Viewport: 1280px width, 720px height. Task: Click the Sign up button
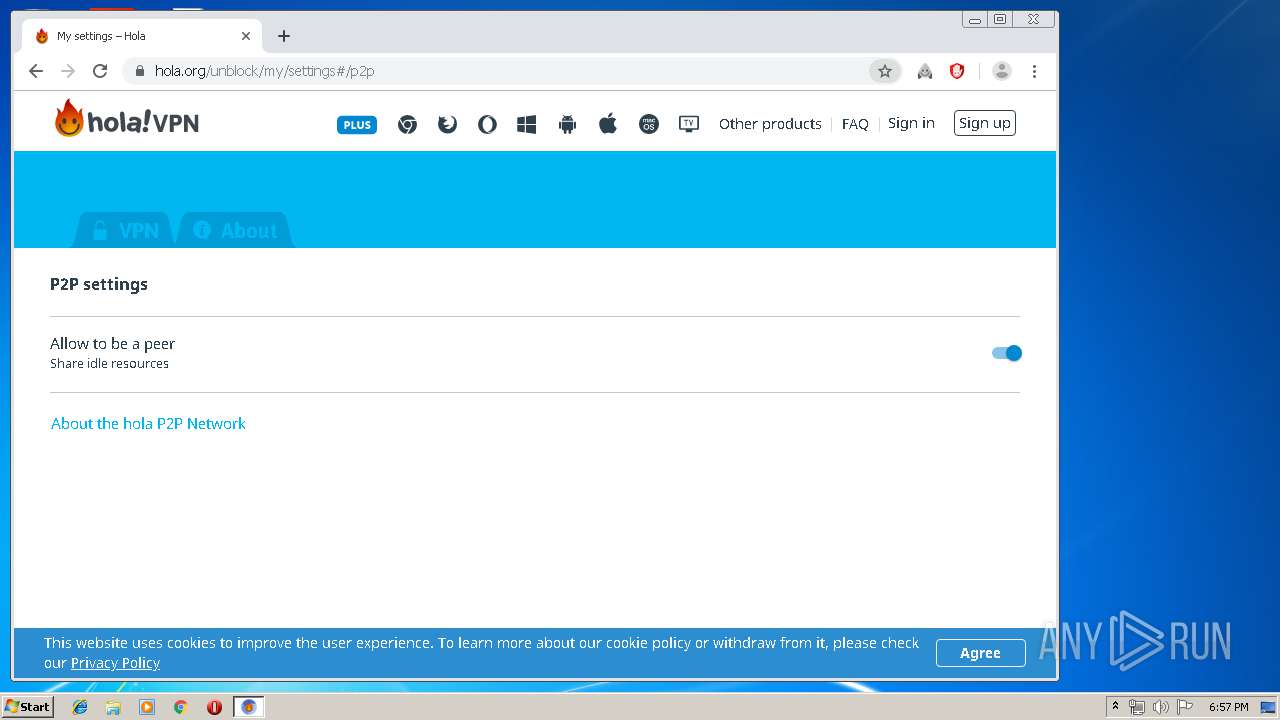tap(985, 123)
